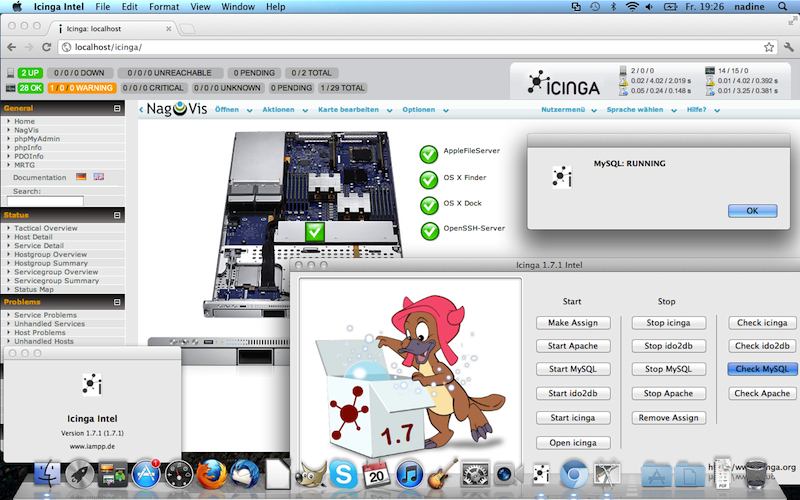Click the Start Apache button

[572, 346]
